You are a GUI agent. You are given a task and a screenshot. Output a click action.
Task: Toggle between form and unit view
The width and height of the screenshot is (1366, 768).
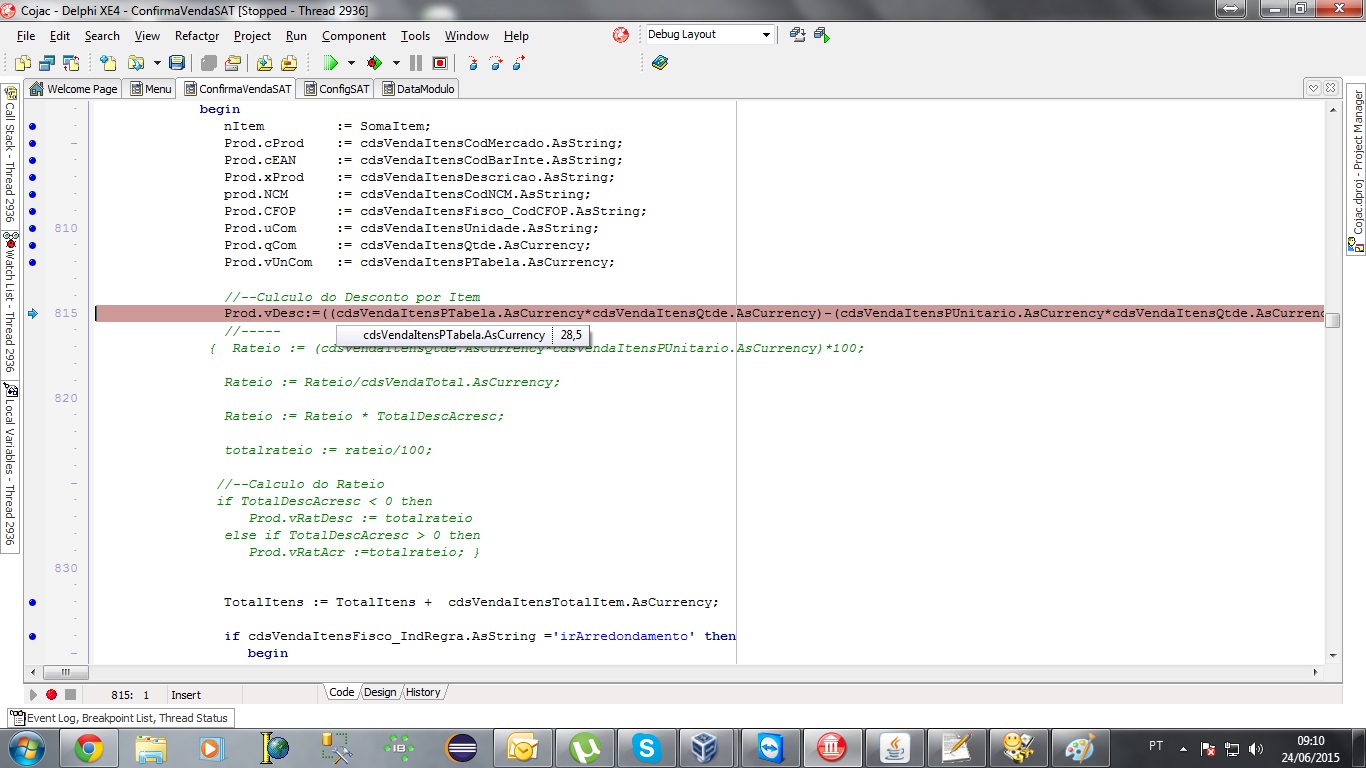(x=71, y=62)
